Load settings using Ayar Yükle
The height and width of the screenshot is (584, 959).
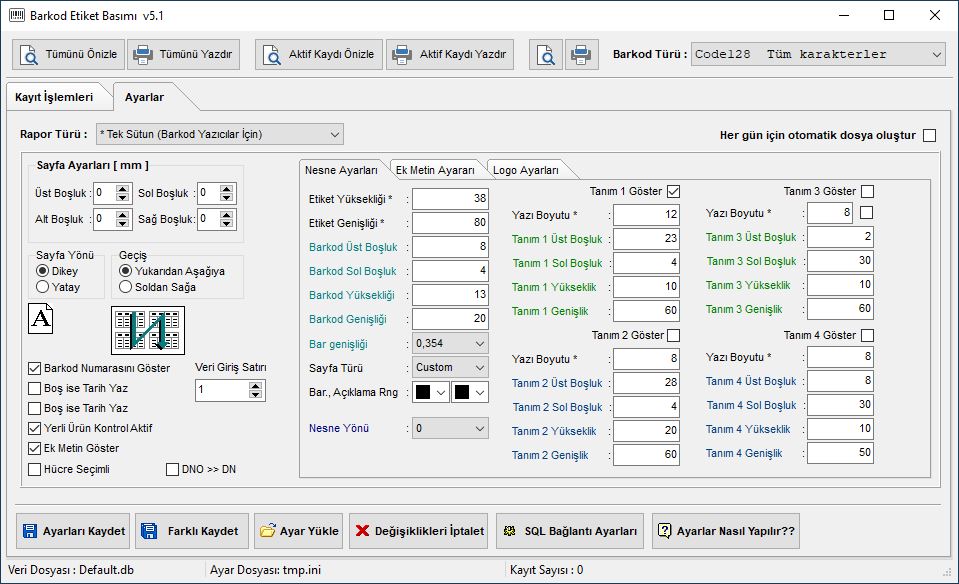pos(299,531)
